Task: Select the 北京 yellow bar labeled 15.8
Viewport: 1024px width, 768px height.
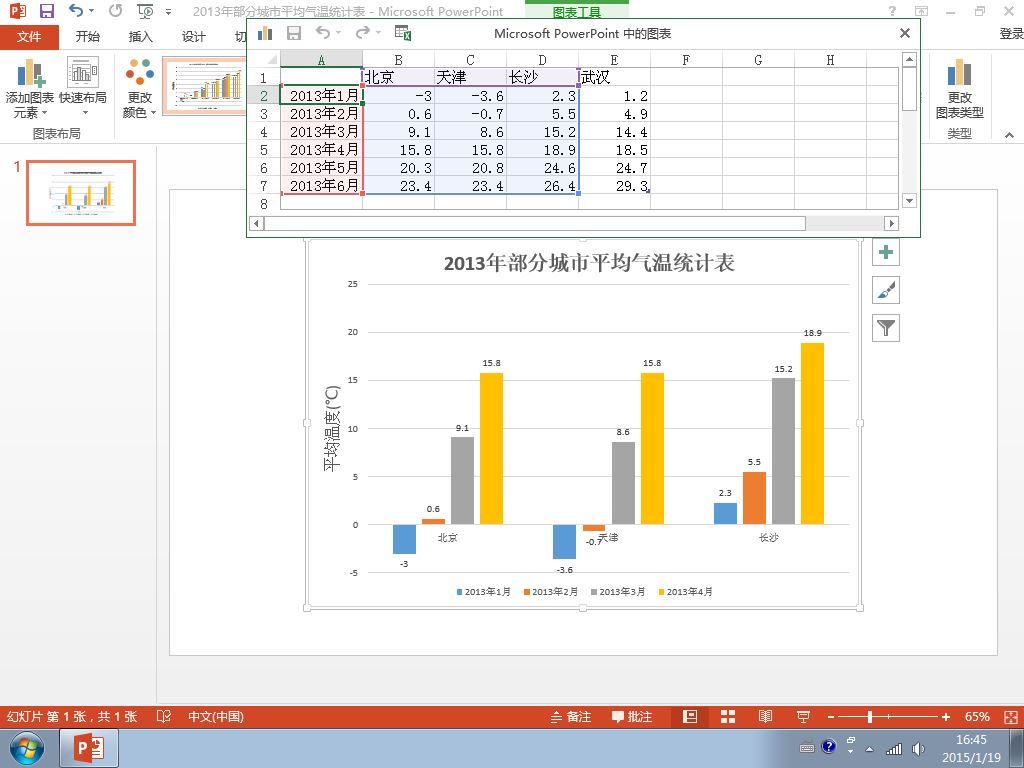Action: (x=491, y=448)
